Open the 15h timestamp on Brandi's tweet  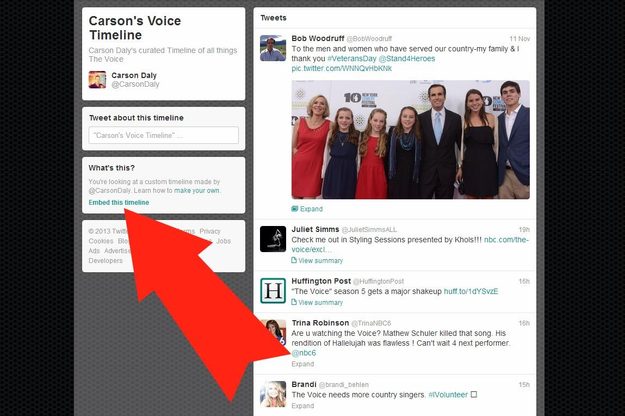524,385
